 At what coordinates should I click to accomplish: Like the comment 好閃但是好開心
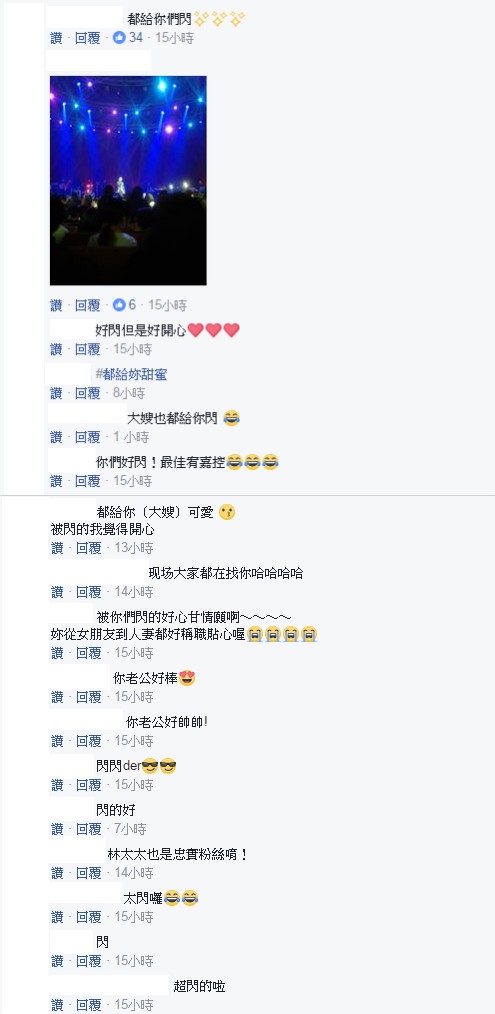(x=57, y=349)
